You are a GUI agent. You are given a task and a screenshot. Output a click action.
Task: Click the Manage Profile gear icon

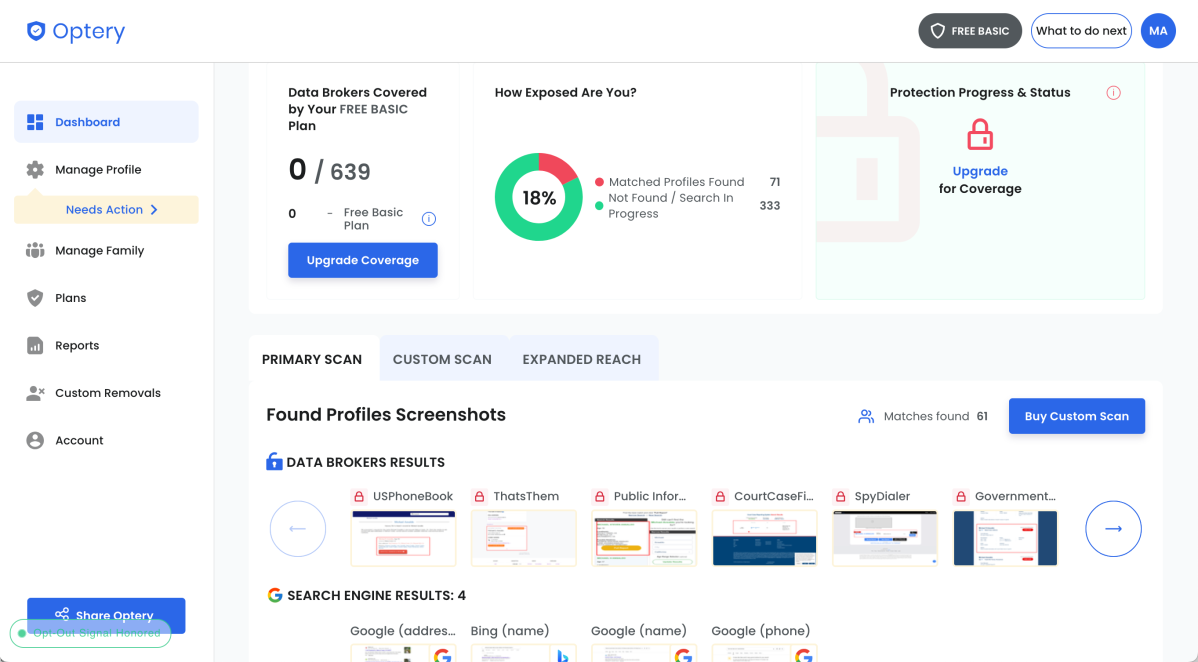point(35,170)
